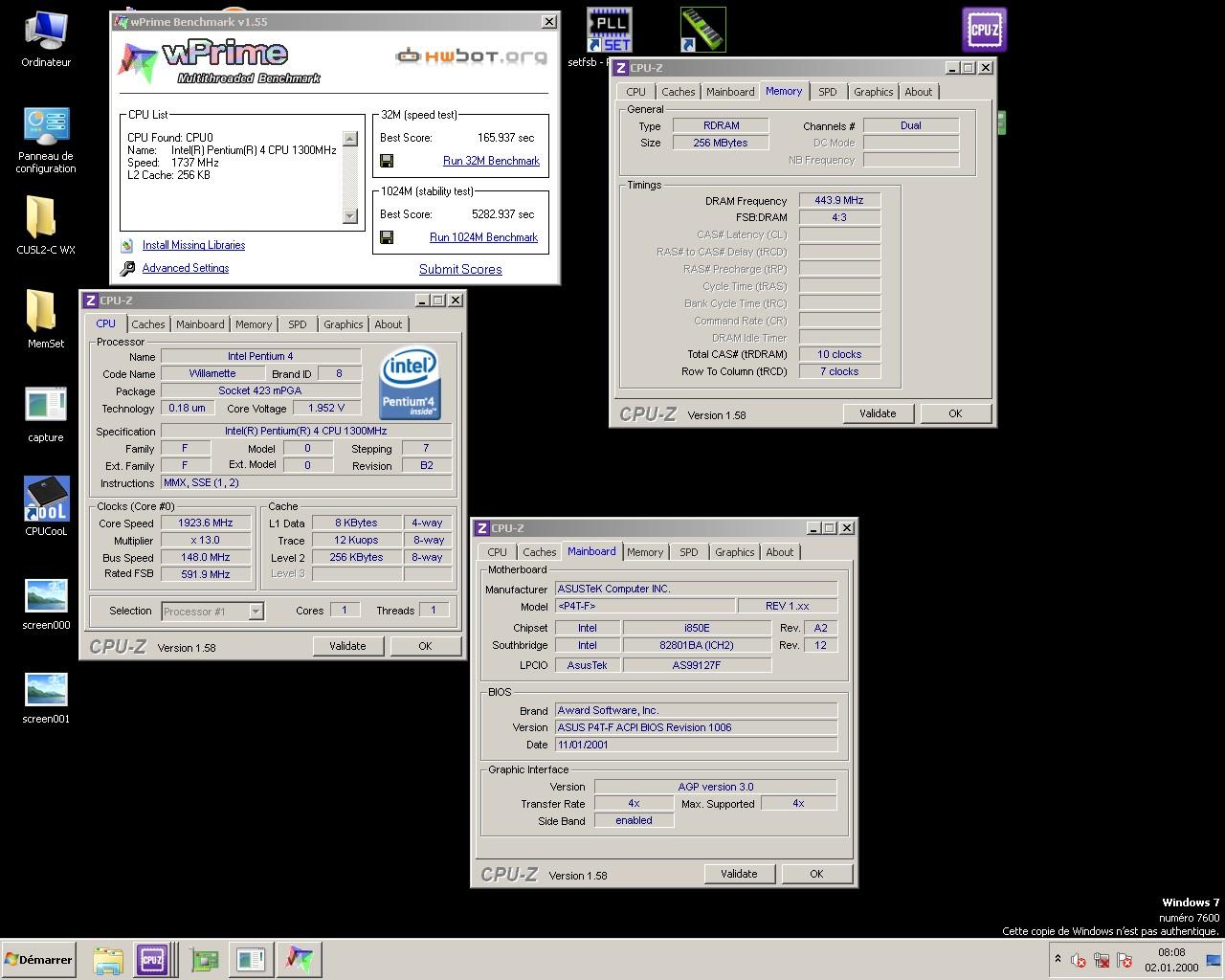Select the screen000 image file icon
The height and width of the screenshot is (980, 1225).
tap(46, 604)
